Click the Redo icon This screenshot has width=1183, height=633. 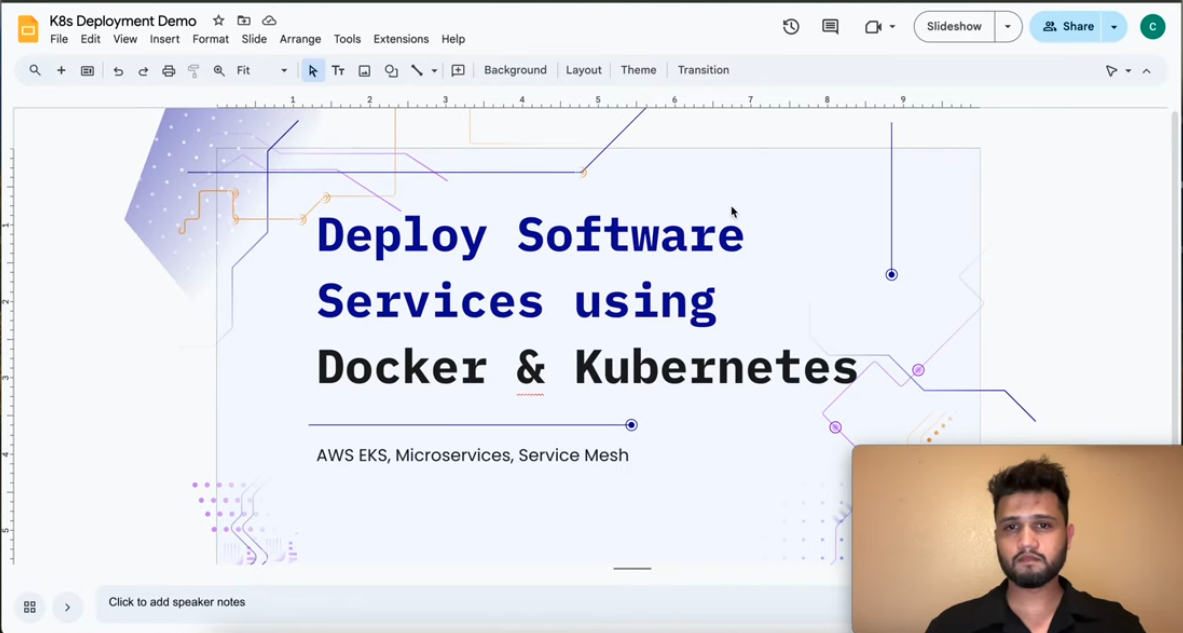tap(143, 70)
